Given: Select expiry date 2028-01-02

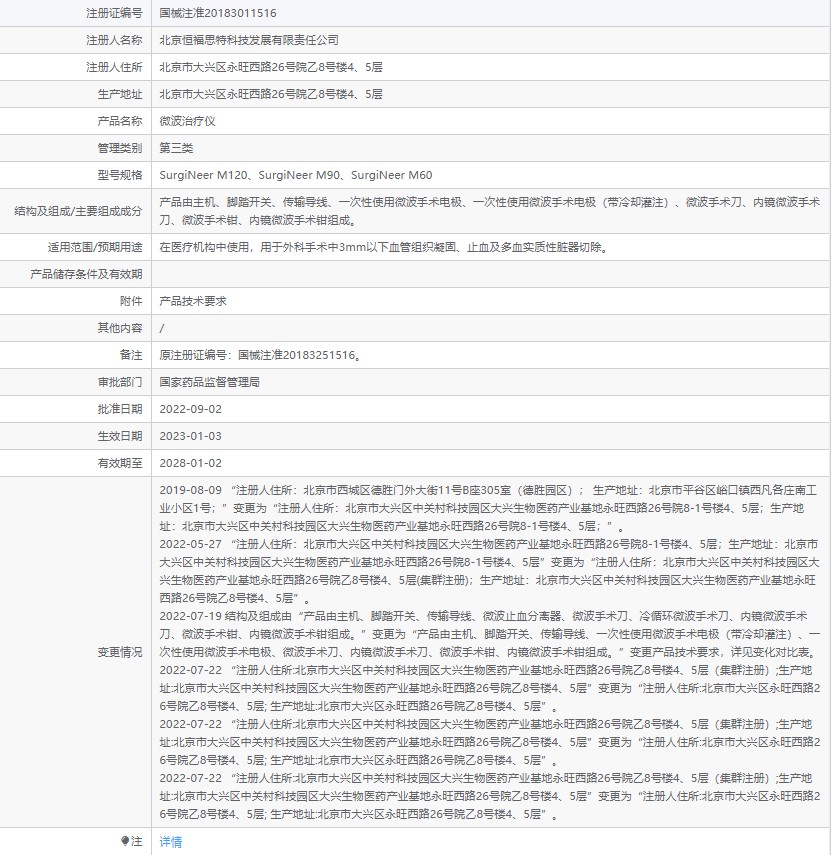Looking at the screenshot, I should [190, 463].
